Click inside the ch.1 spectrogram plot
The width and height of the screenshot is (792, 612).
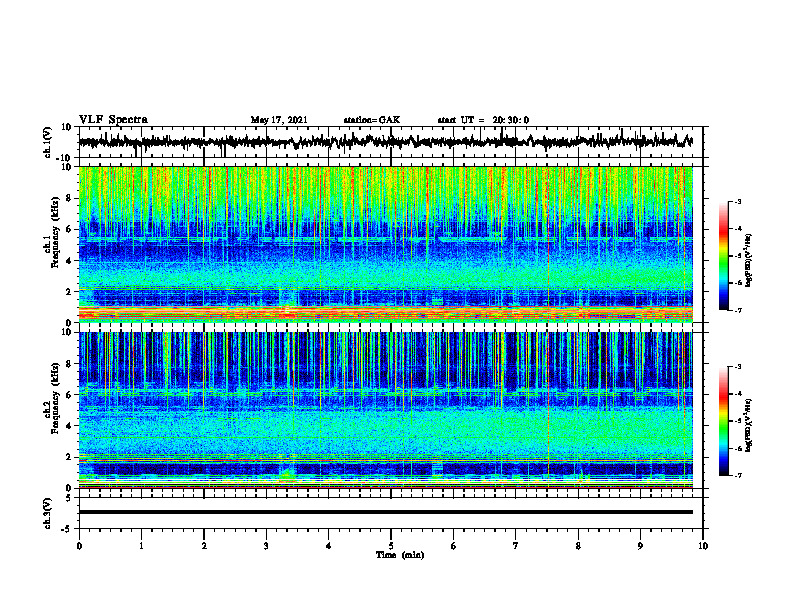tap(386, 244)
